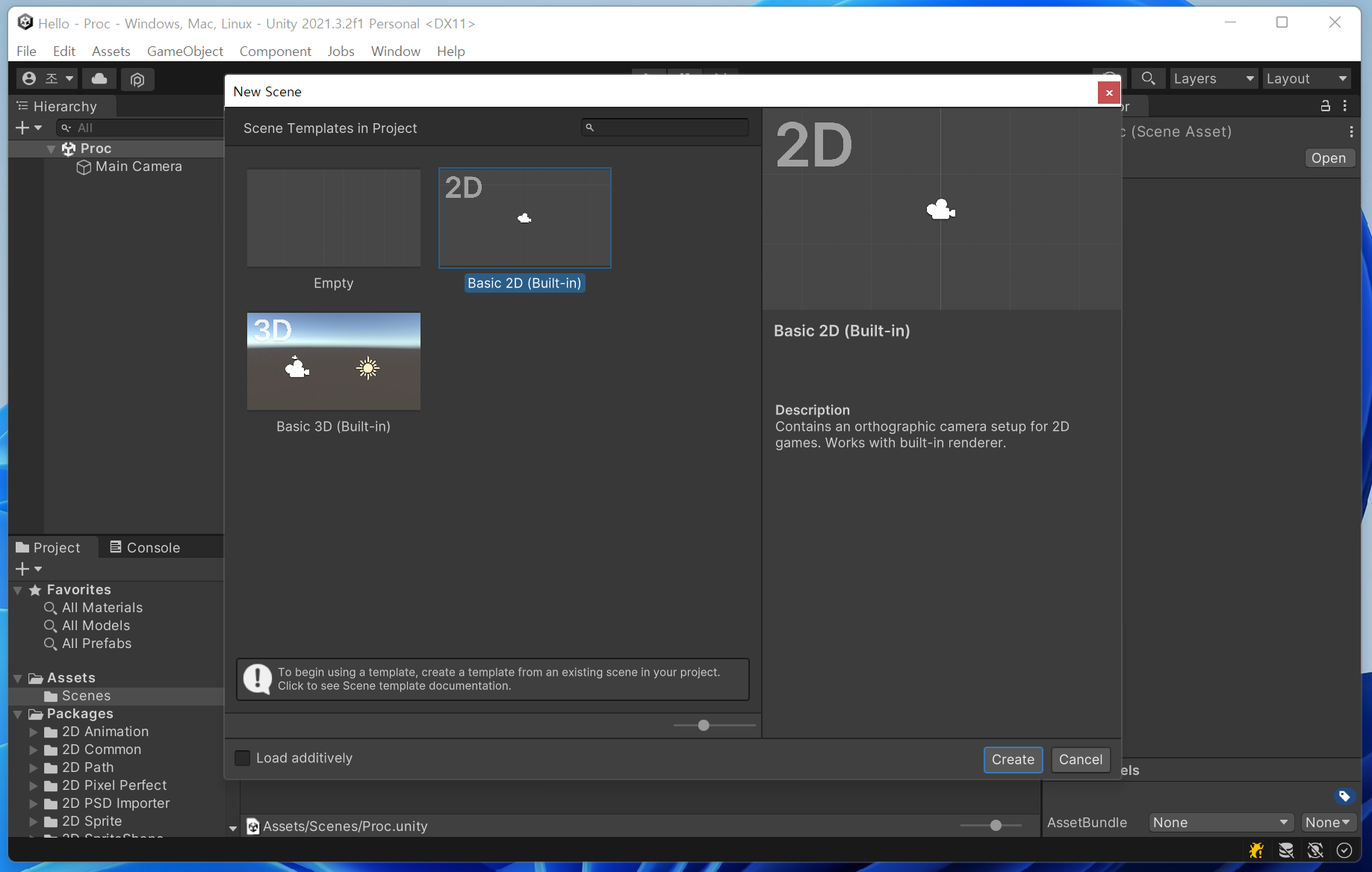Viewport: 1372px width, 872px height.
Task: Click the Hierarchy search field
Action: point(140,128)
